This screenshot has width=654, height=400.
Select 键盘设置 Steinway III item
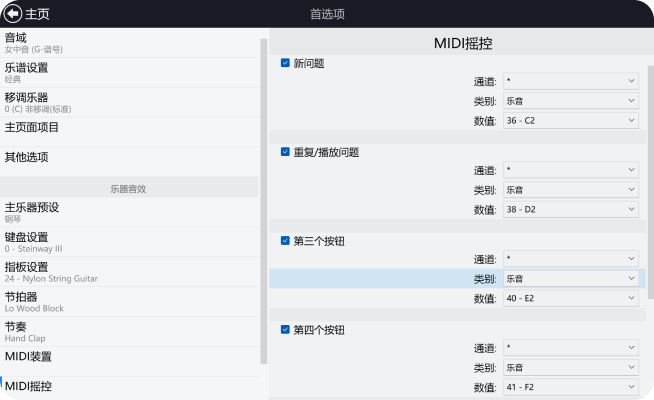[130, 242]
